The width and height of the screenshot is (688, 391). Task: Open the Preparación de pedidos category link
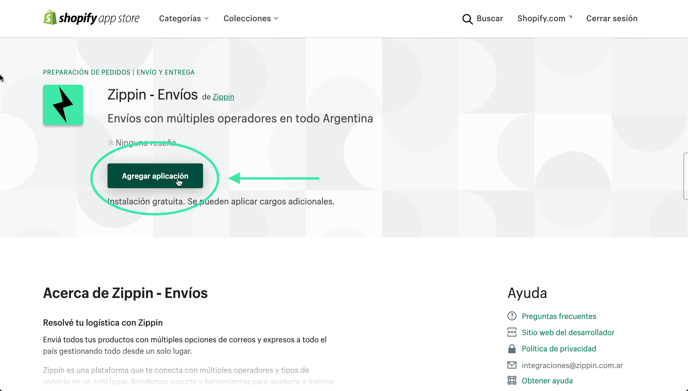(x=86, y=72)
